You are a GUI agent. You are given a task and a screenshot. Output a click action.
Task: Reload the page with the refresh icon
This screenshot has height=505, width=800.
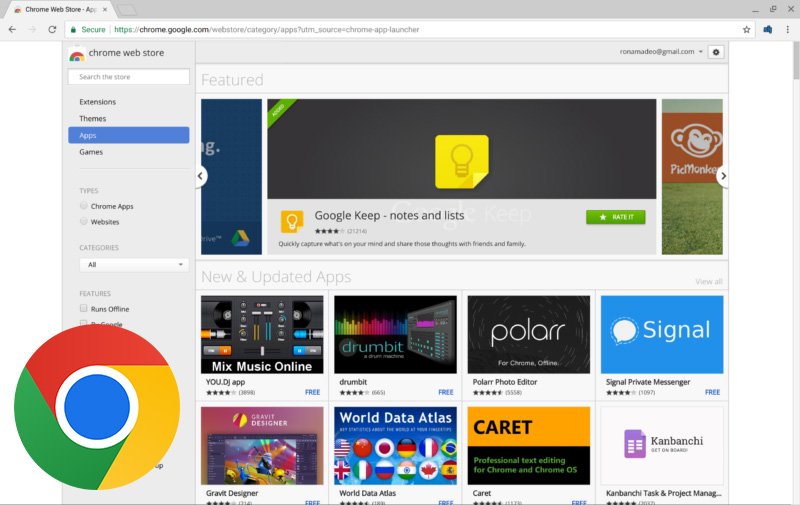(52, 30)
